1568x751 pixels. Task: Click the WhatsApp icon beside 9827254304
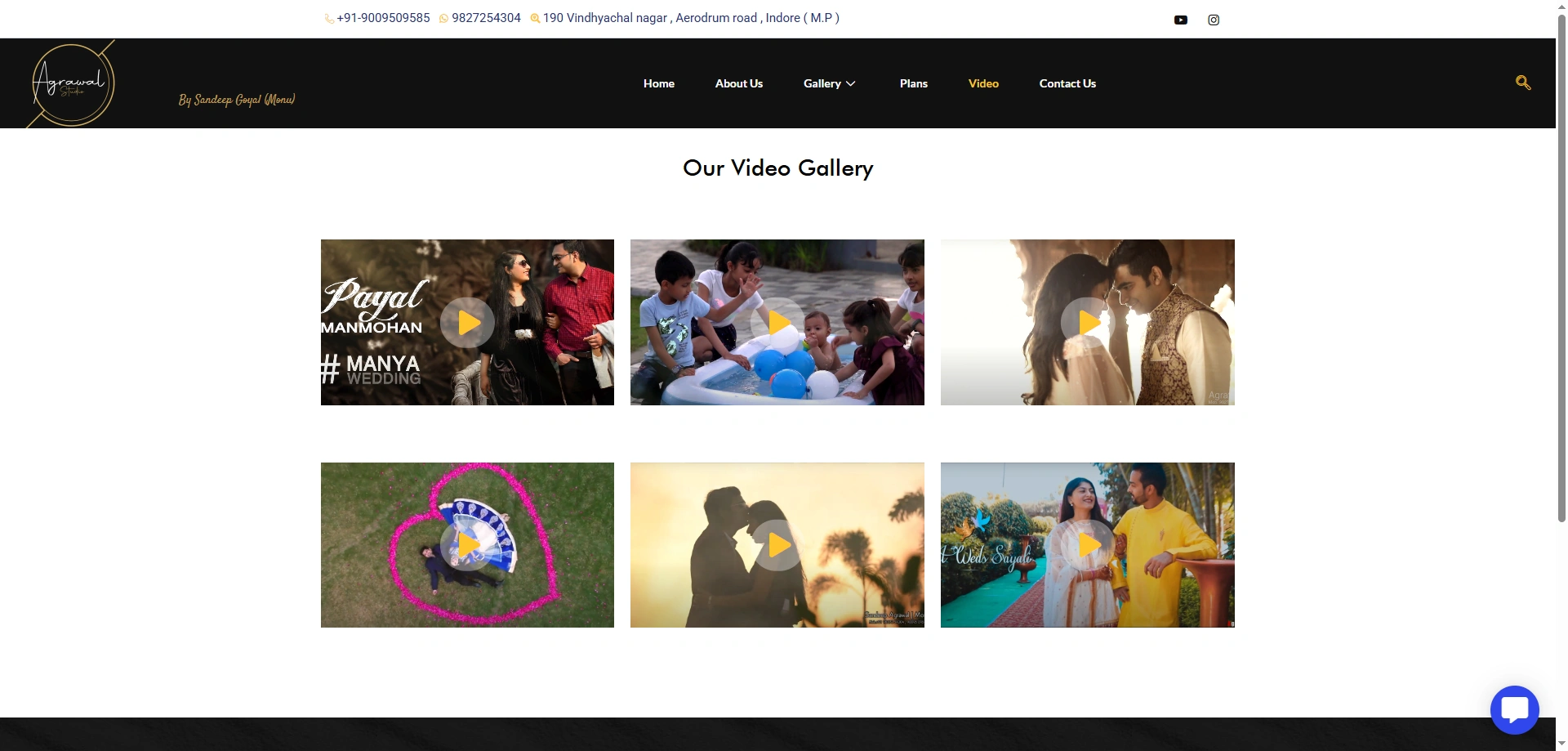(443, 19)
